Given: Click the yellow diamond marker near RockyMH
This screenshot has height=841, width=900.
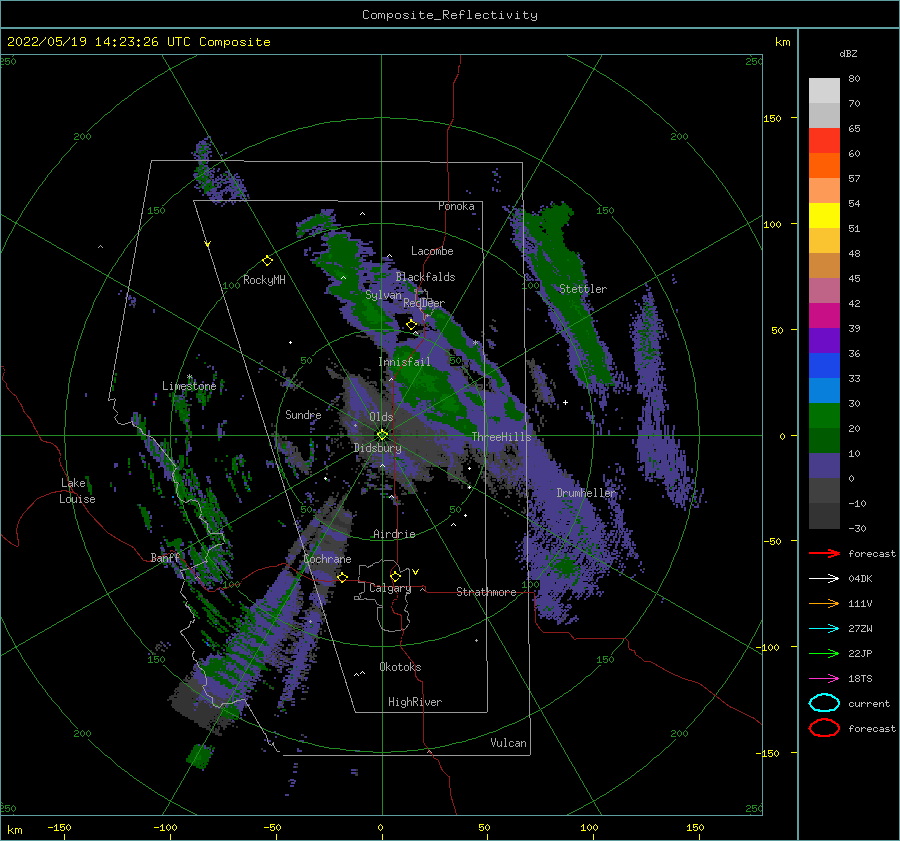Looking at the screenshot, I should point(267,261).
